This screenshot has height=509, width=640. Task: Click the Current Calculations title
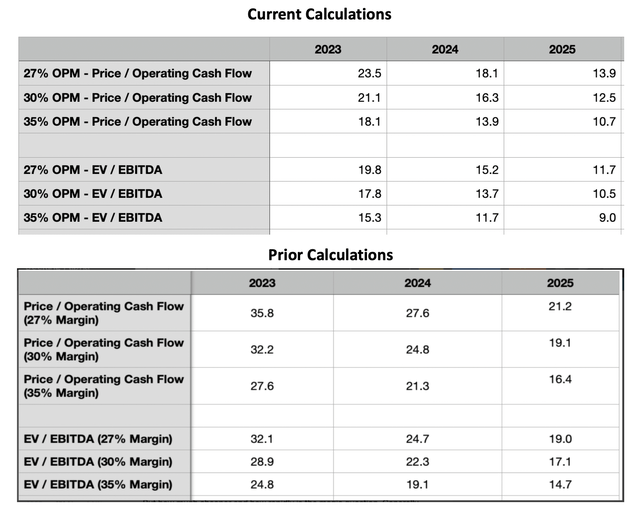coord(320,14)
